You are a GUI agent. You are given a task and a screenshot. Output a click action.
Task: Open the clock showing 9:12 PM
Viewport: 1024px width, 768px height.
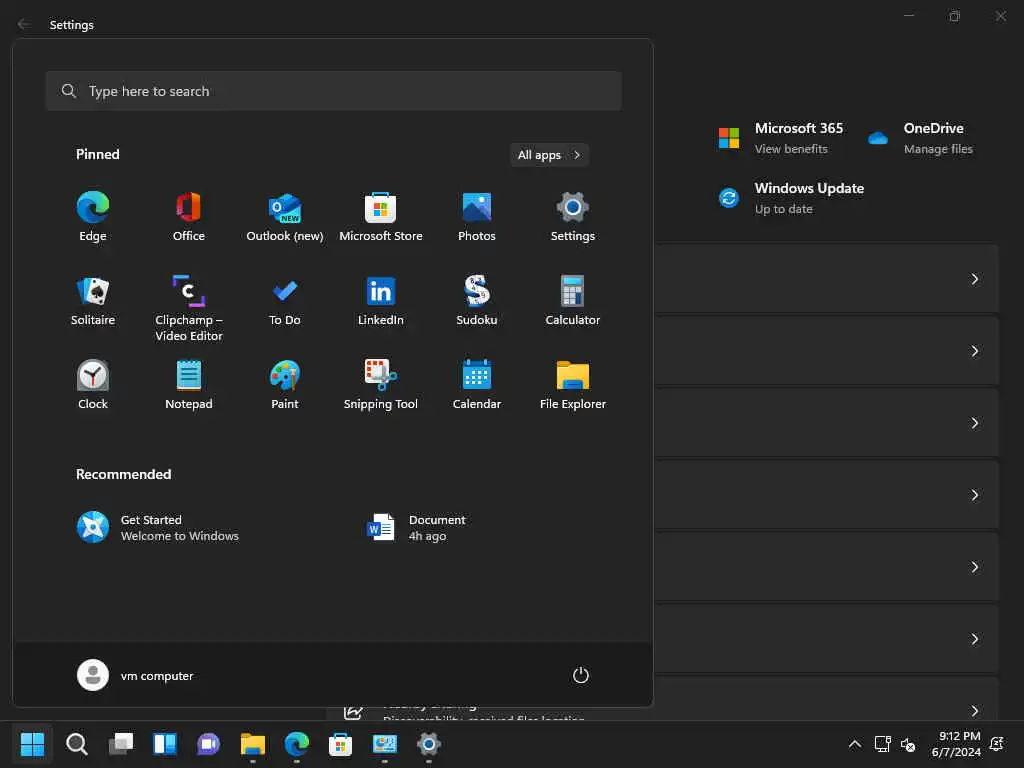tap(956, 744)
